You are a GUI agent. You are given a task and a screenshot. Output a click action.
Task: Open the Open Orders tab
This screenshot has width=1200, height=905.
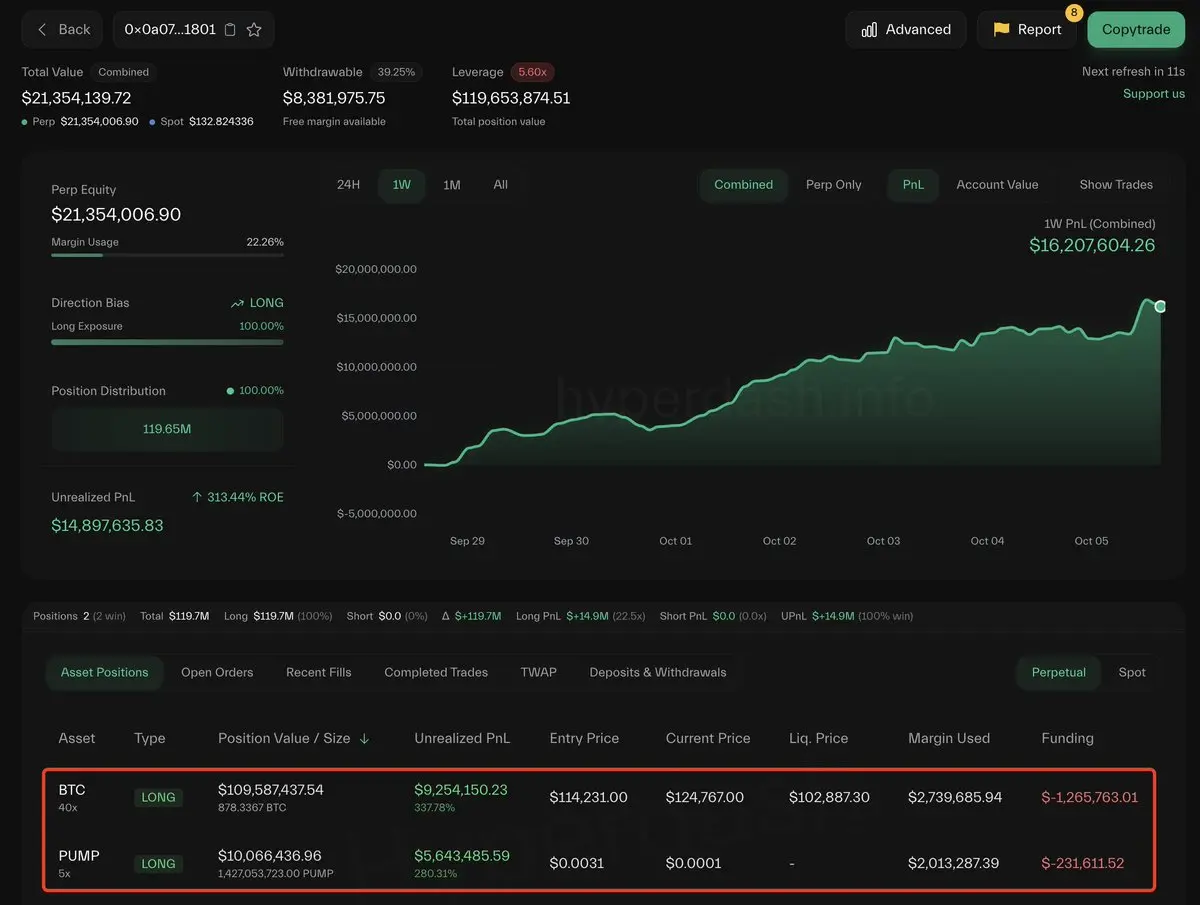(217, 673)
